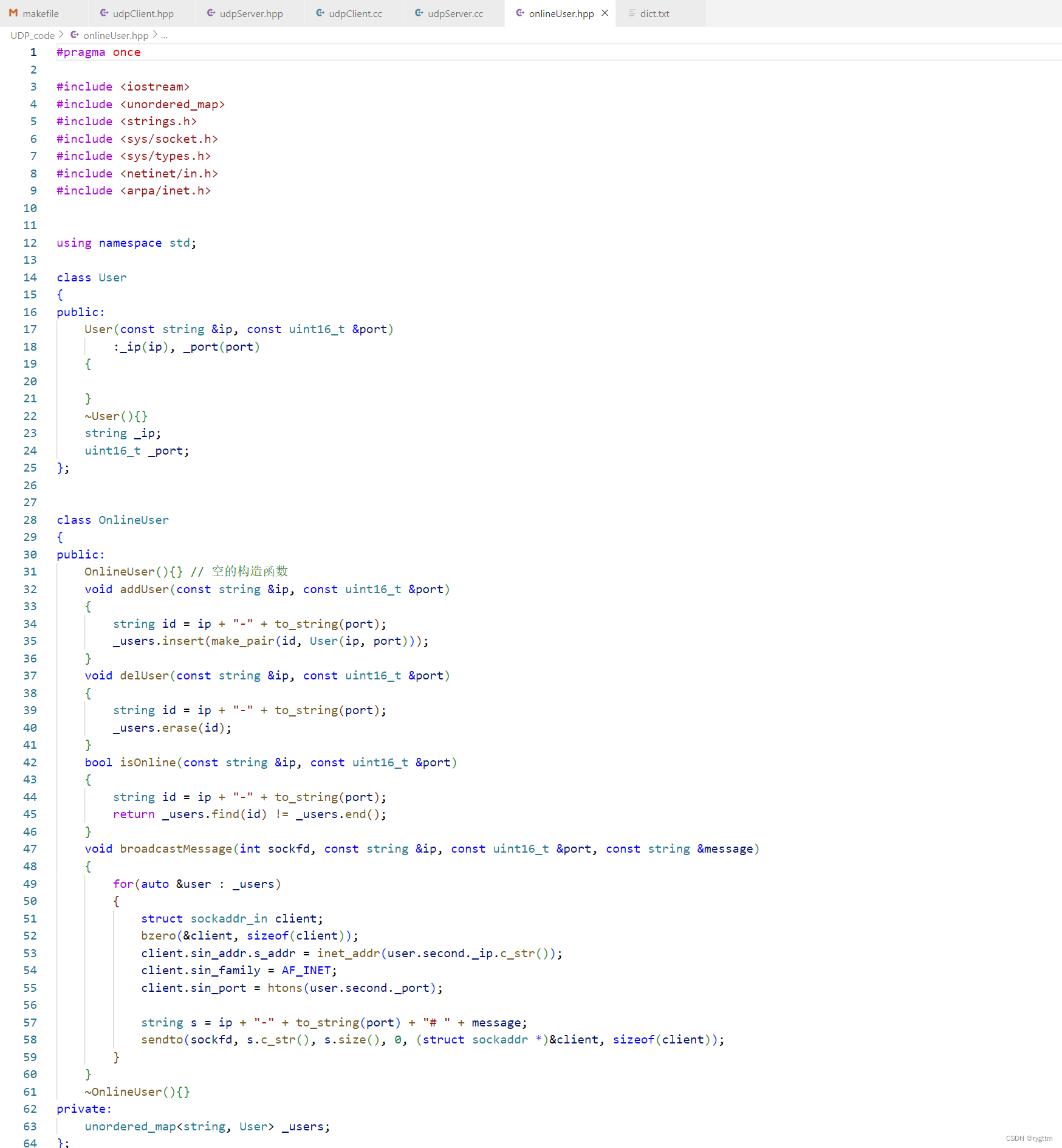Viewport: 1062px width, 1148px height.
Task: Click '#include <iostream>' text
Action: coord(123,87)
